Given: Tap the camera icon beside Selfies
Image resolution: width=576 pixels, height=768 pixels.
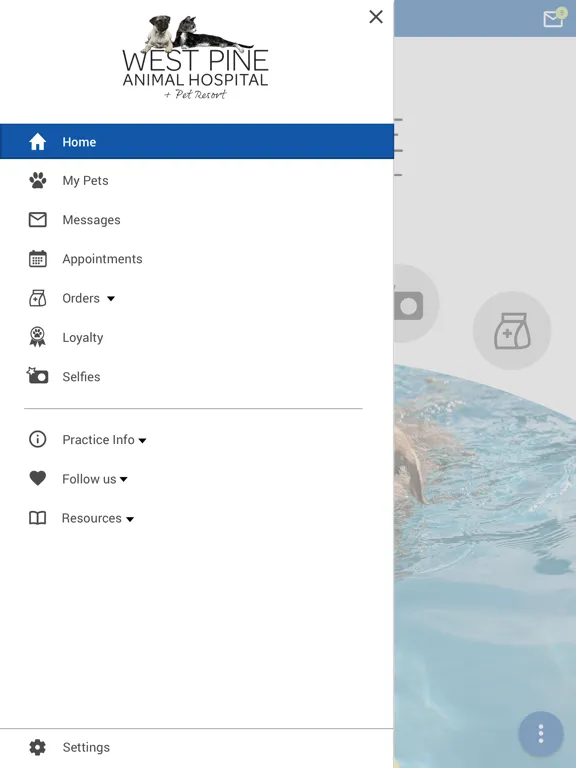Looking at the screenshot, I should 38,376.
